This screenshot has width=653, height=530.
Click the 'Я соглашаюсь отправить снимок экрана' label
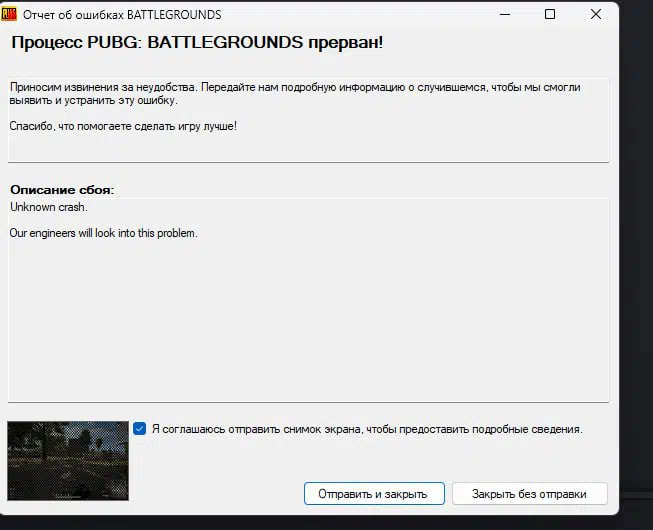(x=366, y=429)
